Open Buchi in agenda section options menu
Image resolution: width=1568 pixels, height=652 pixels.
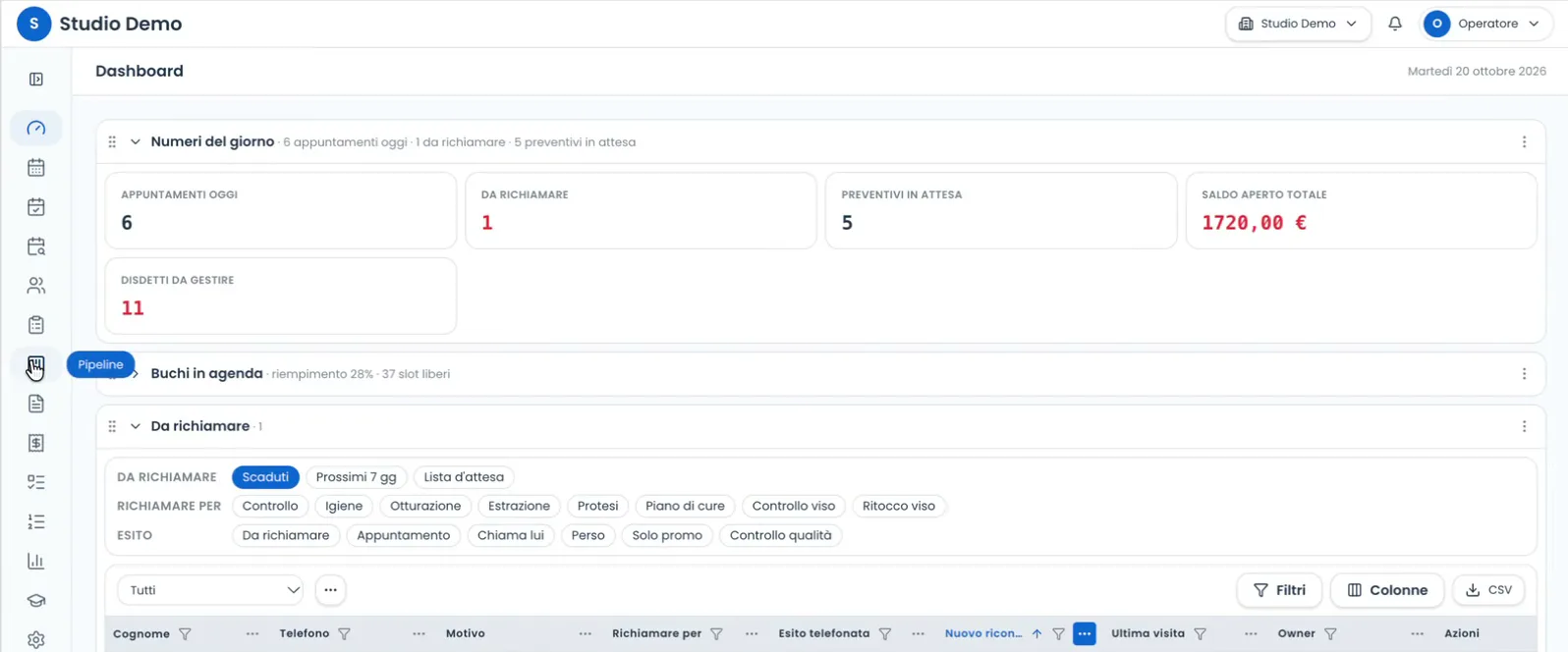(1524, 374)
